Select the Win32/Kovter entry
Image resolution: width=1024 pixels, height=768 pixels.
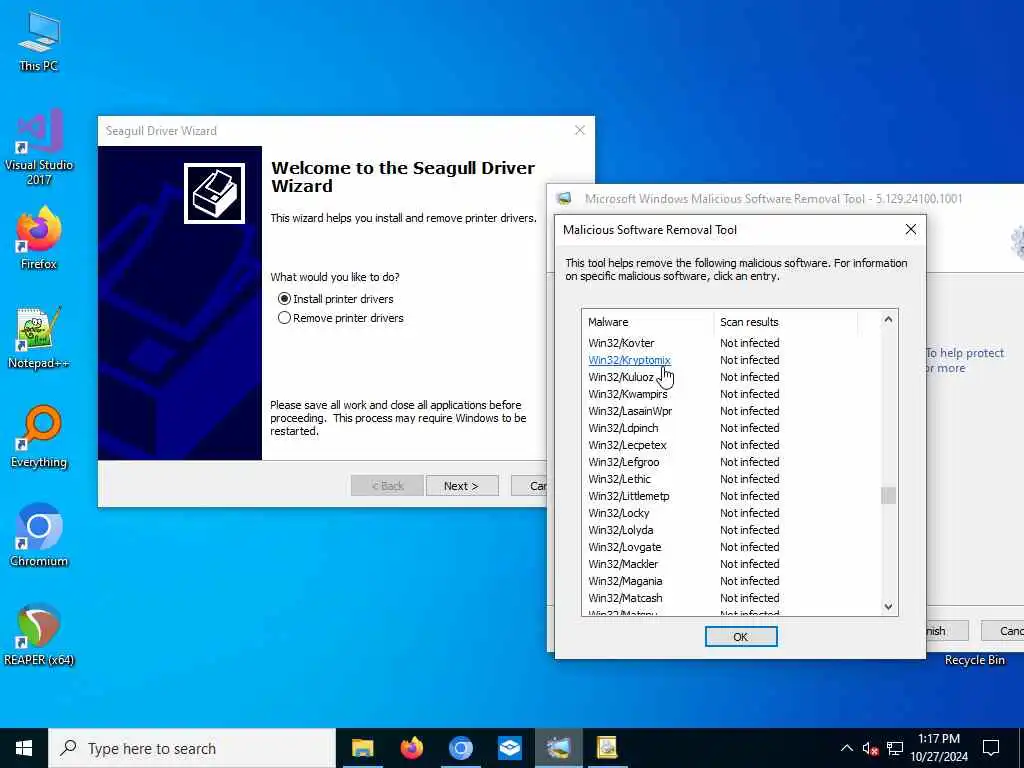point(621,343)
